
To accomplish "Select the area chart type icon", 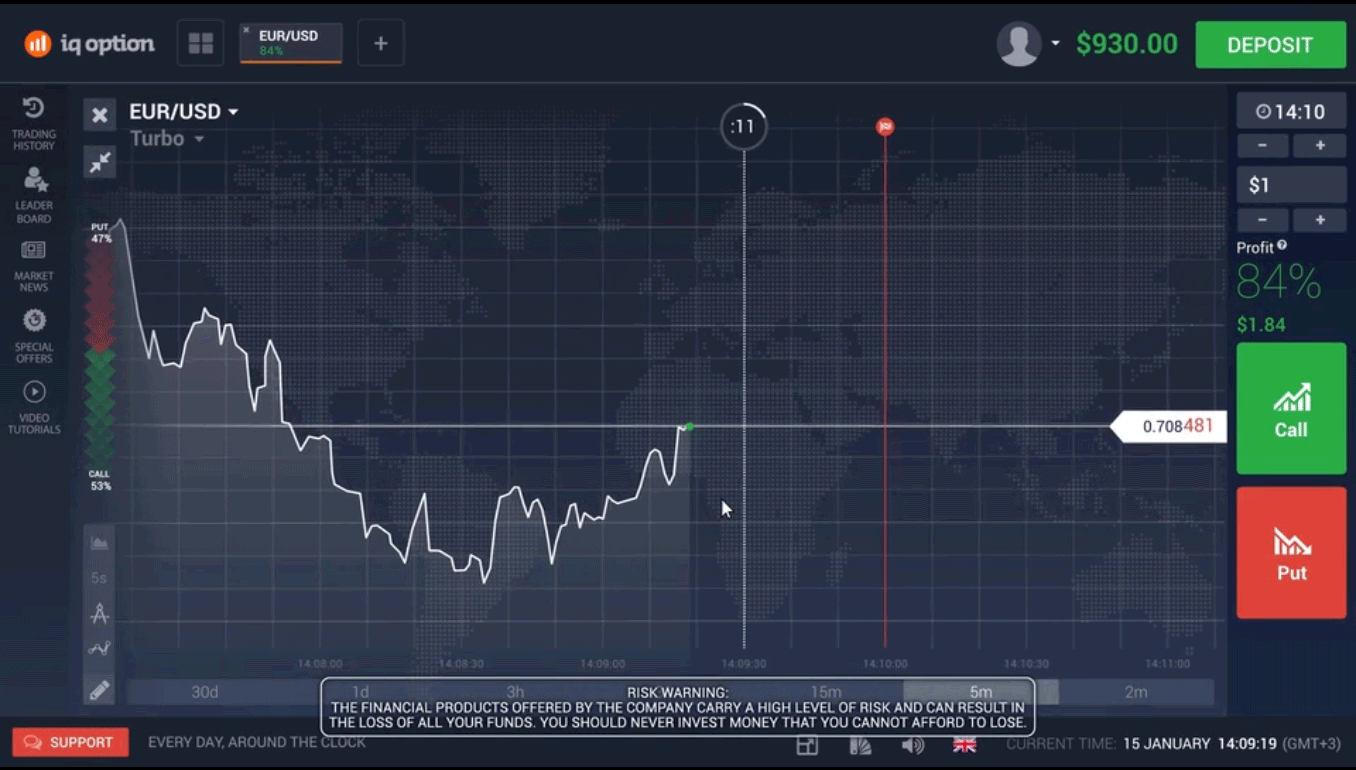I will [99, 543].
